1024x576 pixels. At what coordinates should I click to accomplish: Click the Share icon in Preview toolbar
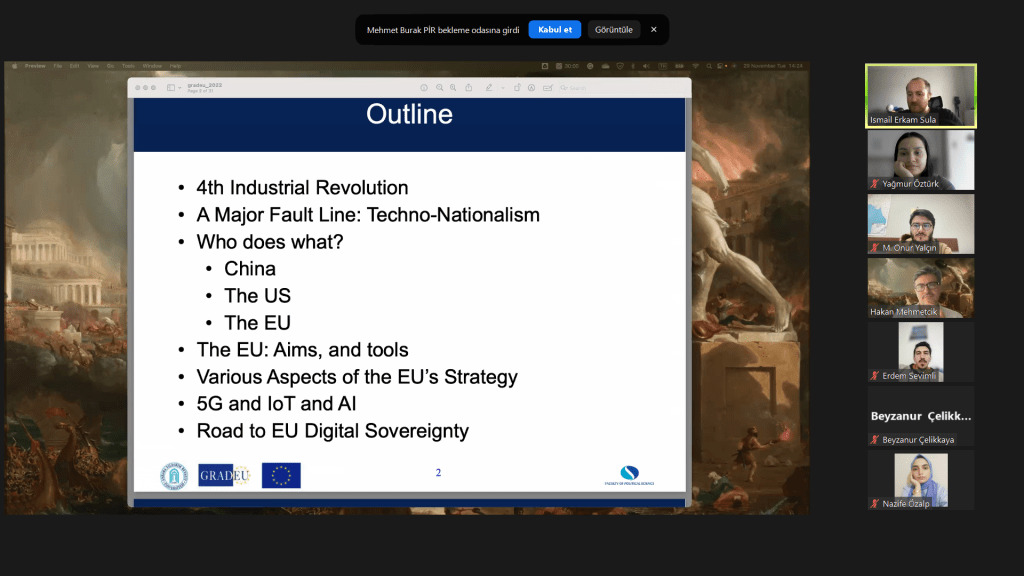(x=468, y=88)
